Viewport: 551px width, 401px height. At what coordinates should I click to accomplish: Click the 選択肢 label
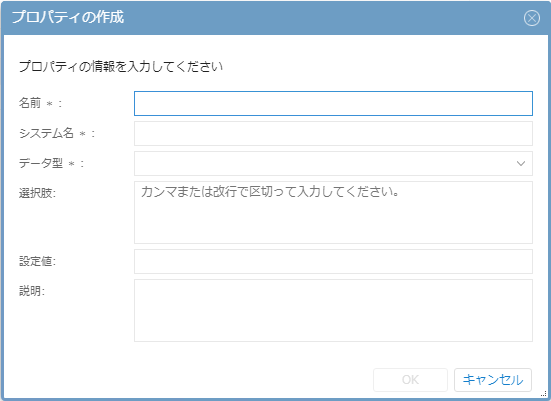(x=37, y=193)
